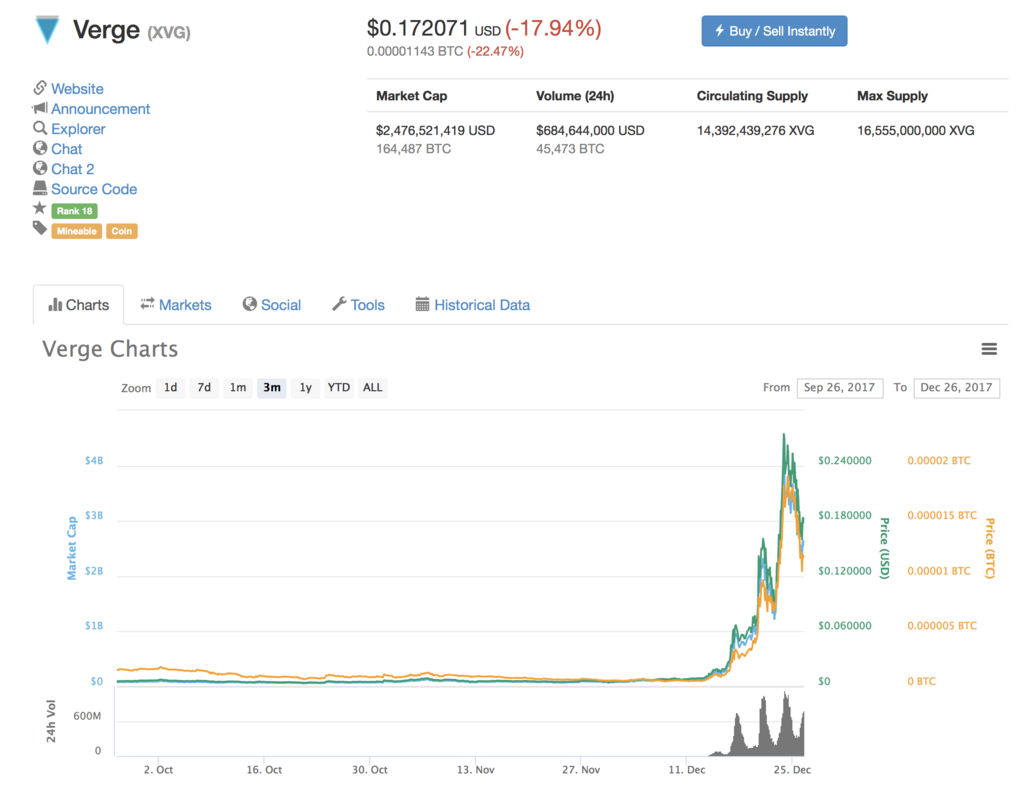
Task: Click the Coin tag
Action: [121, 231]
